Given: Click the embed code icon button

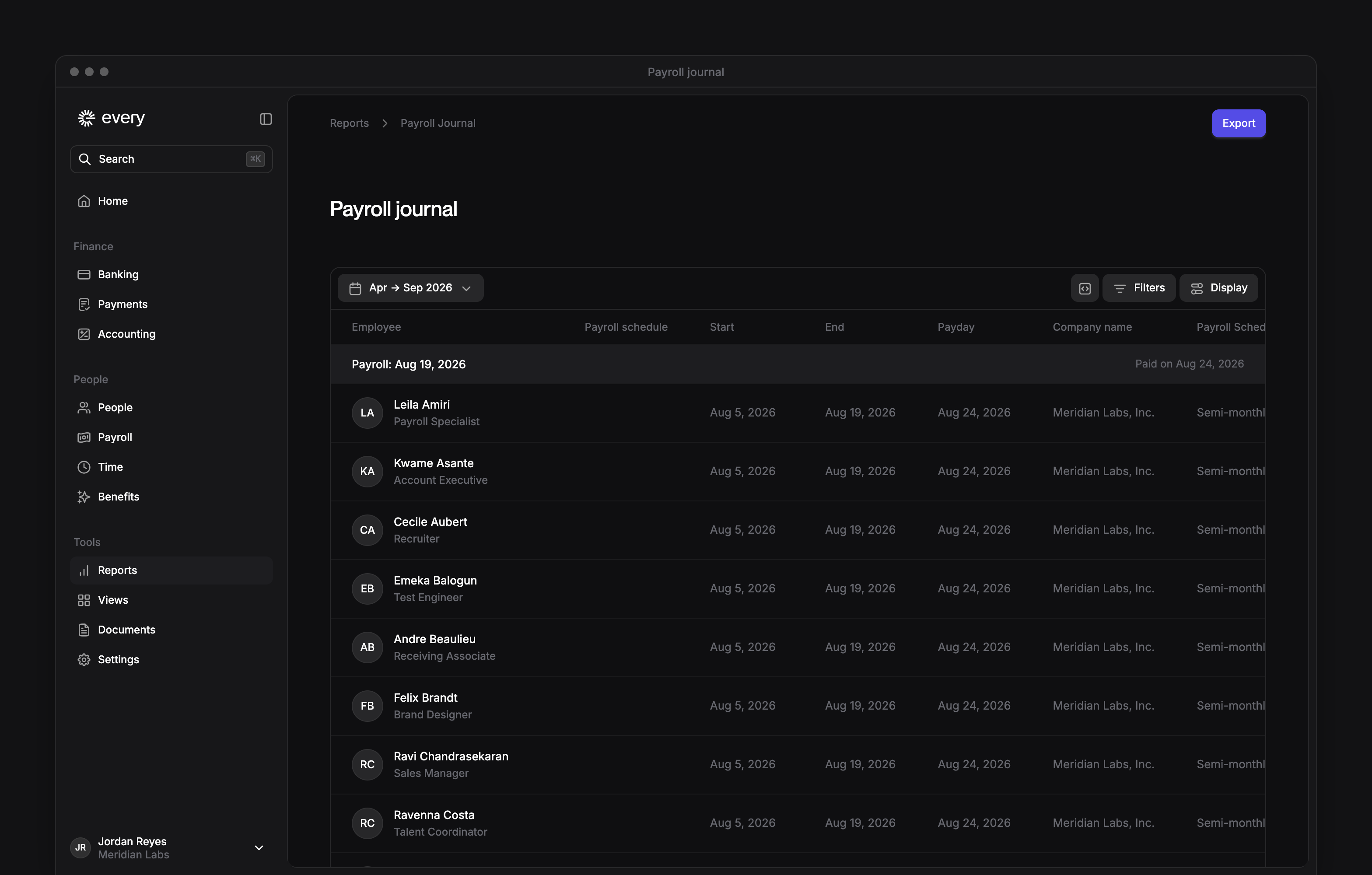Looking at the screenshot, I should pos(1084,288).
